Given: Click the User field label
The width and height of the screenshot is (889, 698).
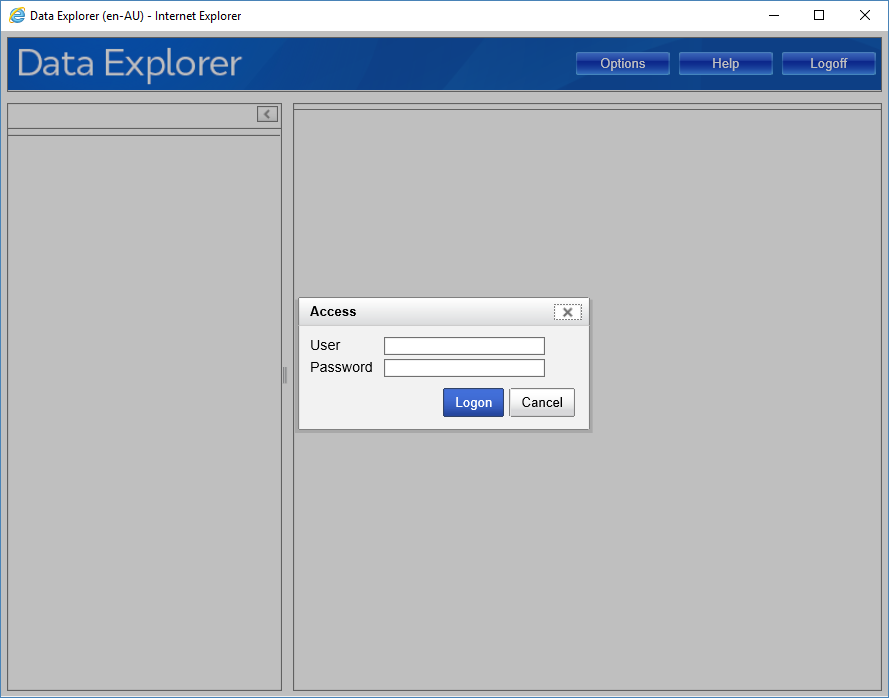Looking at the screenshot, I should [325, 345].
